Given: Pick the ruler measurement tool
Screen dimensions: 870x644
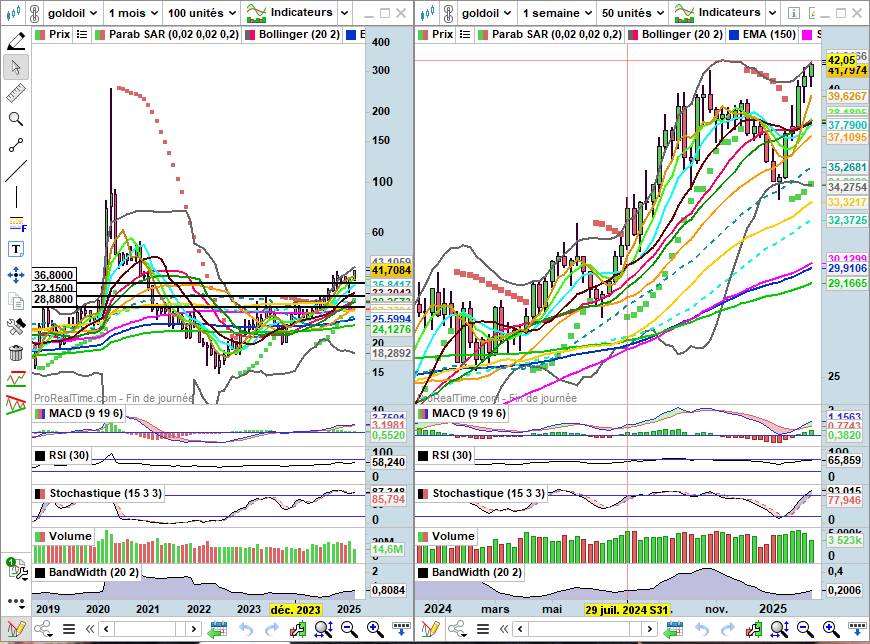Looking at the screenshot, I should coord(16,93).
